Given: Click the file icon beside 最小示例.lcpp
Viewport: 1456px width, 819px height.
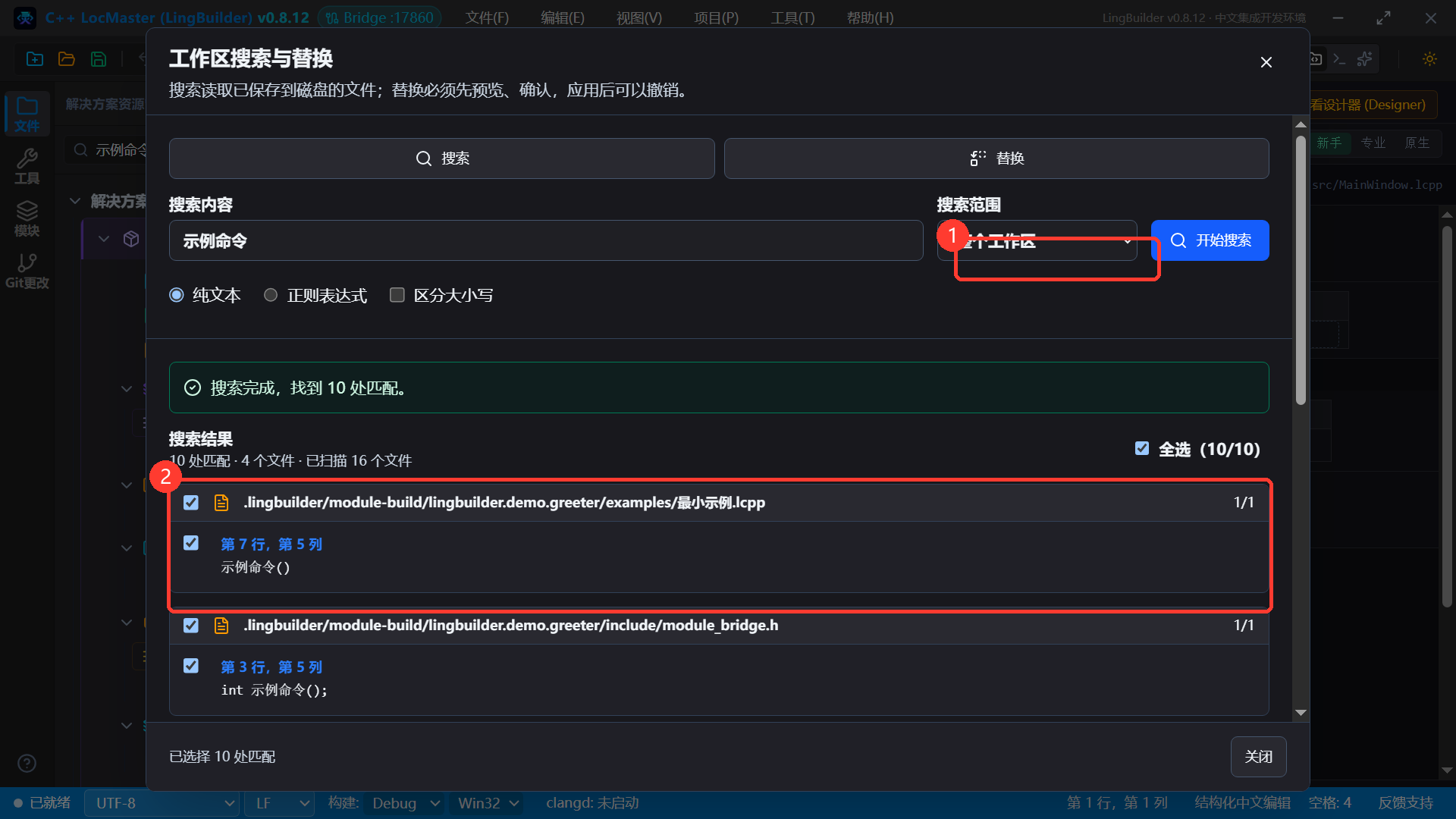Looking at the screenshot, I should coord(221,503).
